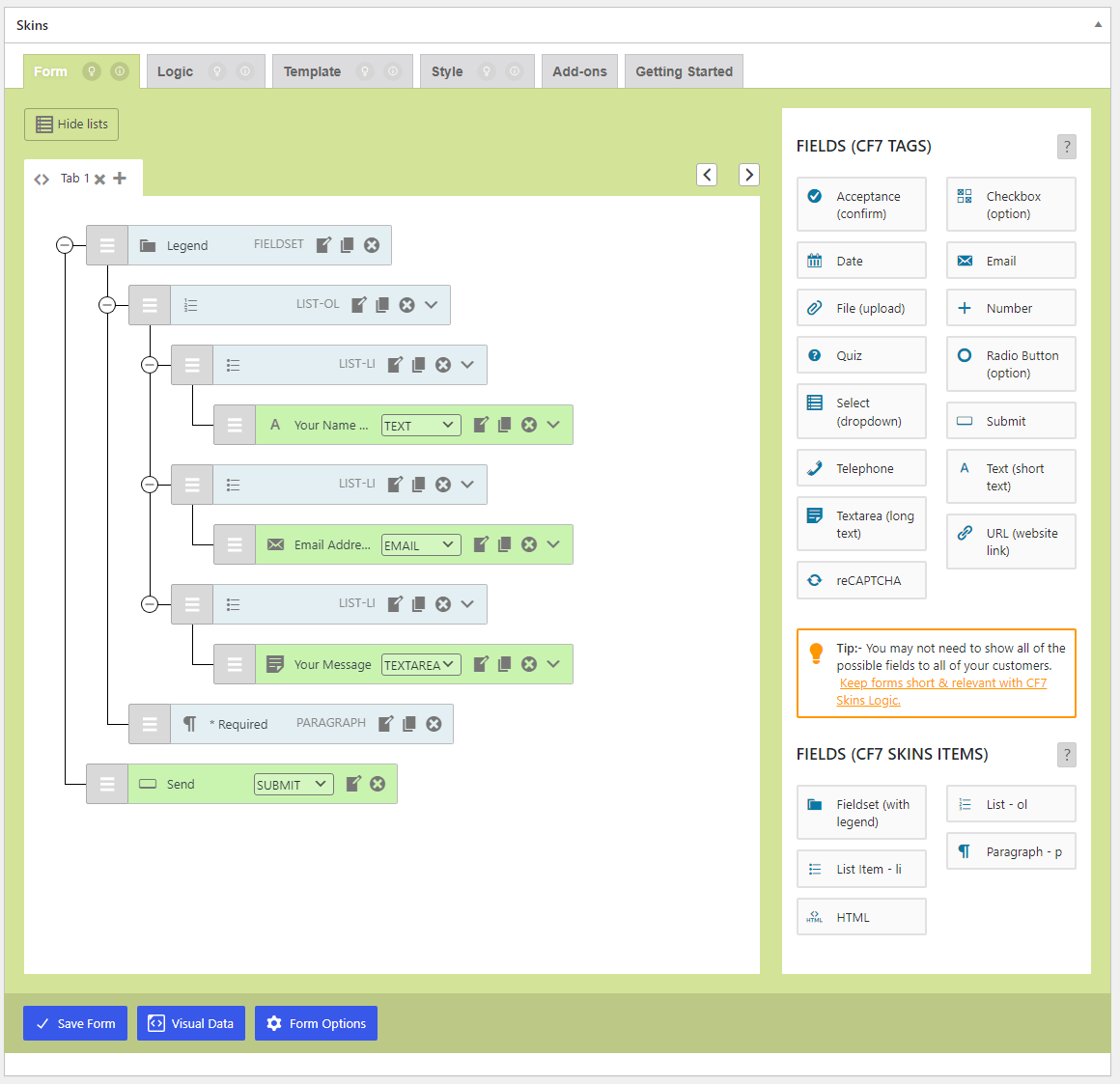Click drag handle of Email Address row
The image size is (1120, 1084).
tap(235, 544)
